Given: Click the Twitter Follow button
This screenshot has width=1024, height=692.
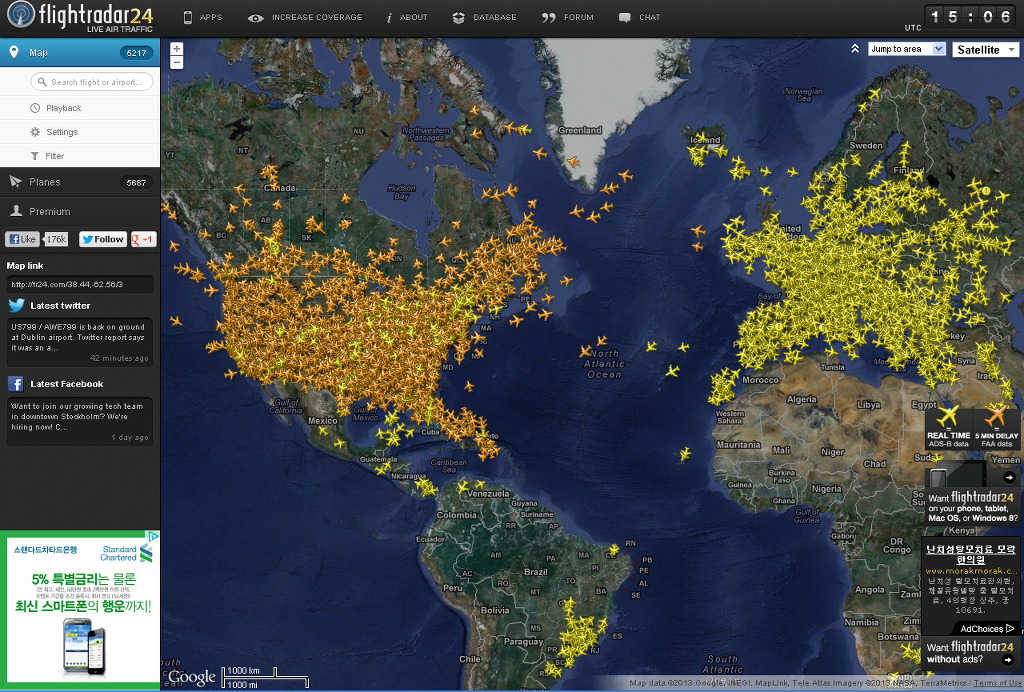Looking at the screenshot, I should (103, 239).
